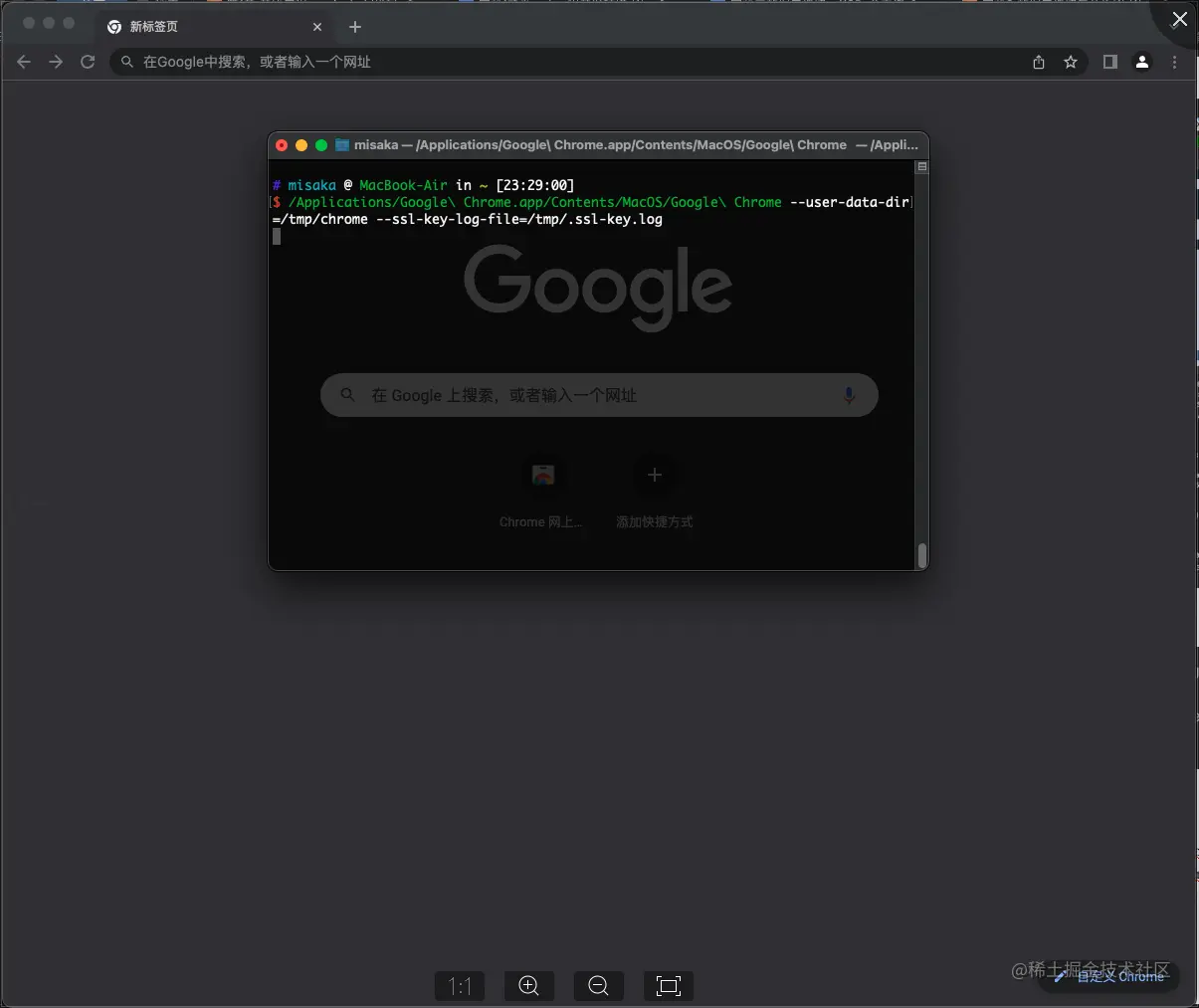The image size is (1199, 1008).
Task: Reset image zoom to 1:1
Action: (x=460, y=986)
